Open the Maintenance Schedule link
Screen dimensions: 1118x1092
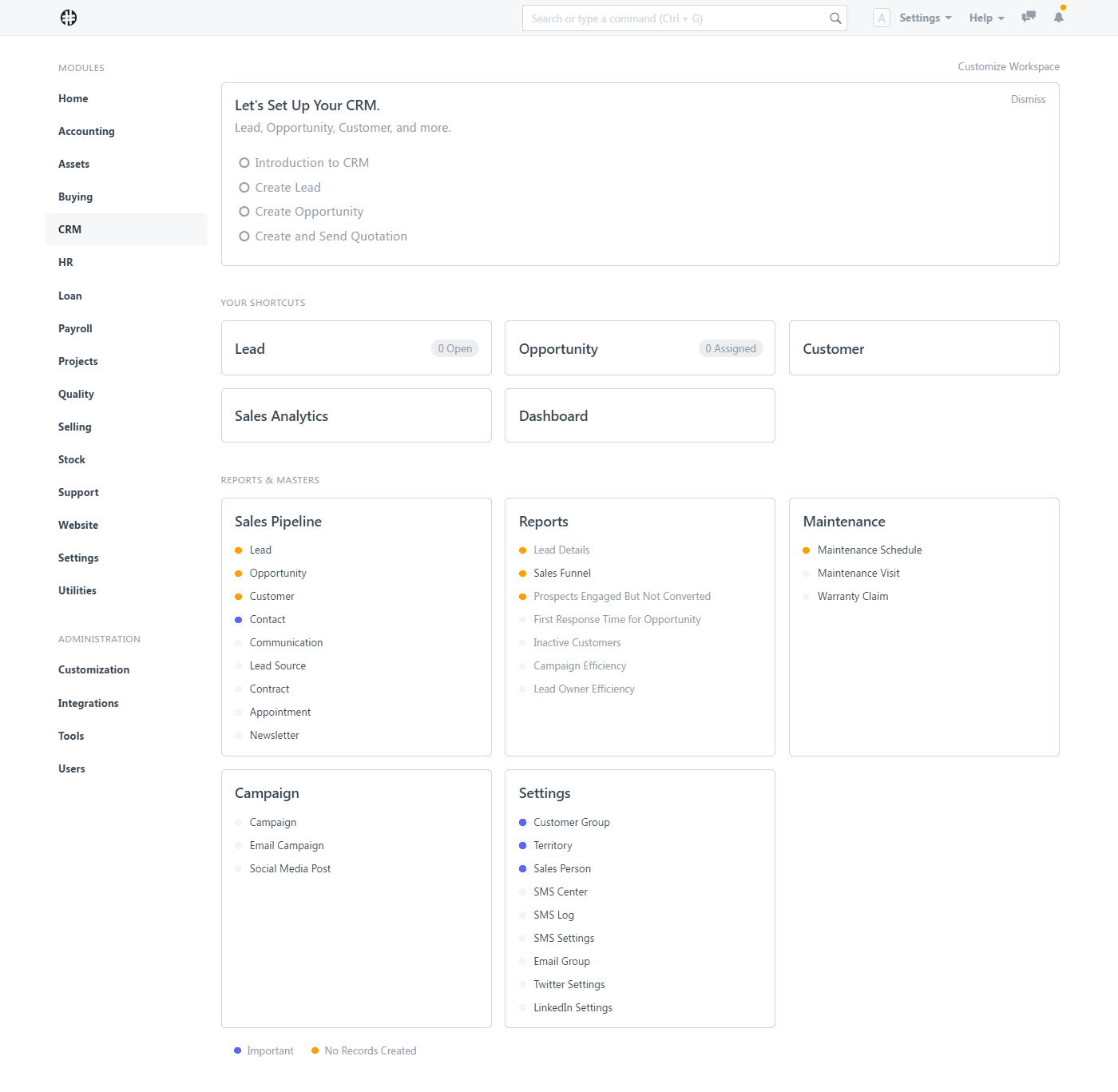(x=870, y=550)
